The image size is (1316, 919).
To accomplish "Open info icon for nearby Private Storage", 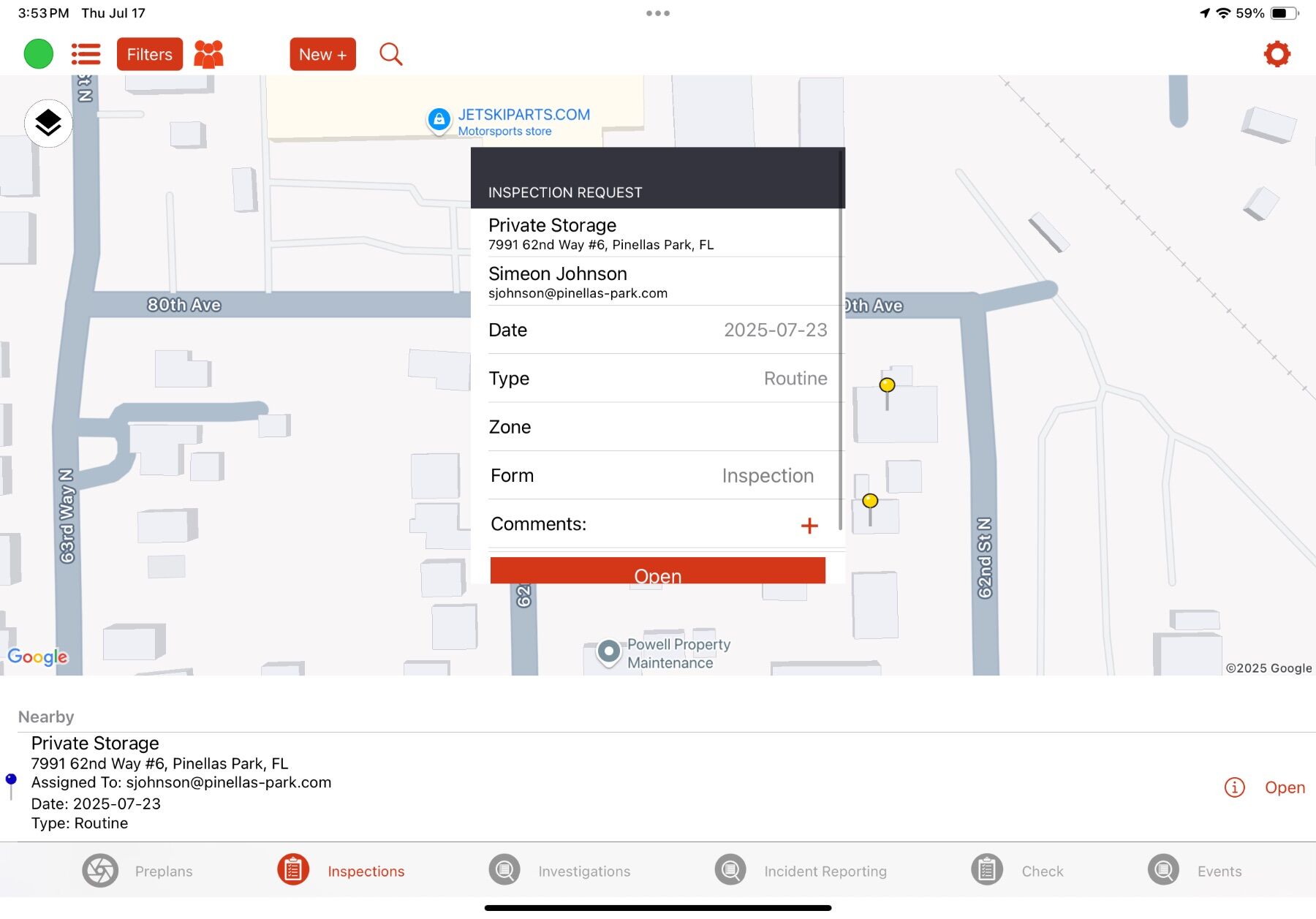I will (1234, 787).
